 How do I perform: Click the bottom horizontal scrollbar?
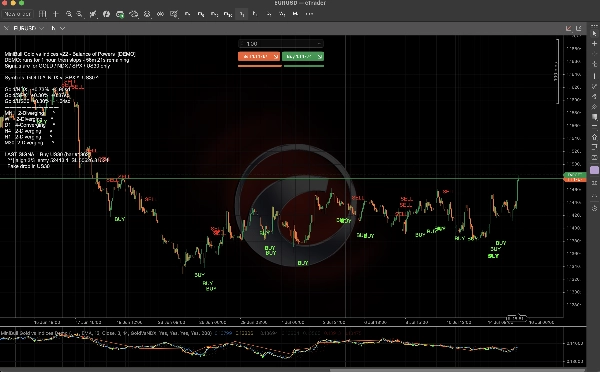click(x=457, y=370)
